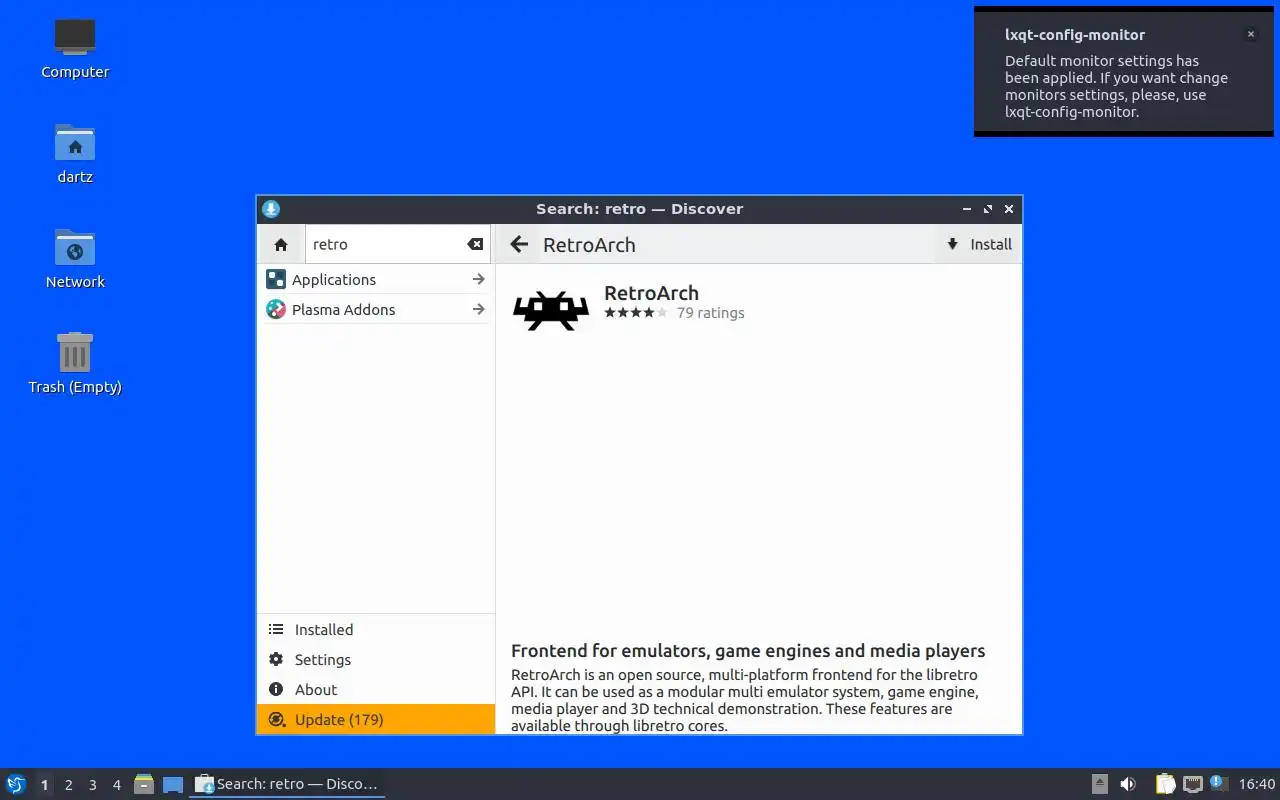Click the 16:40 clock
This screenshot has height=800, width=1280.
click(1257, 784)
